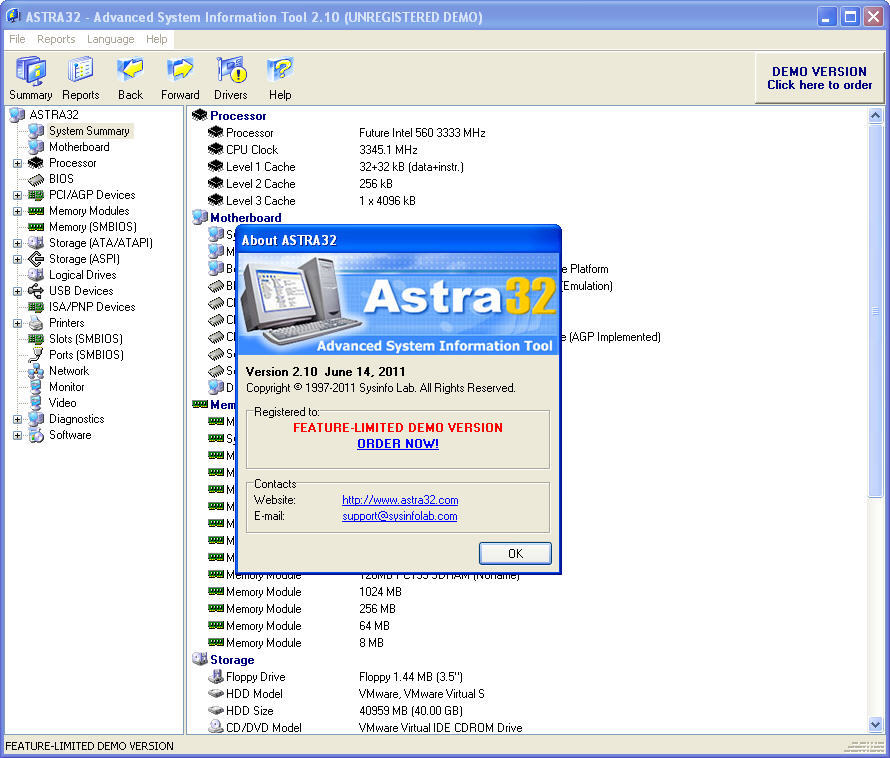Go Forward using toolbar arrow icon
The height and width of the screenshot is (758, 890).
click(x=180, y=78)
